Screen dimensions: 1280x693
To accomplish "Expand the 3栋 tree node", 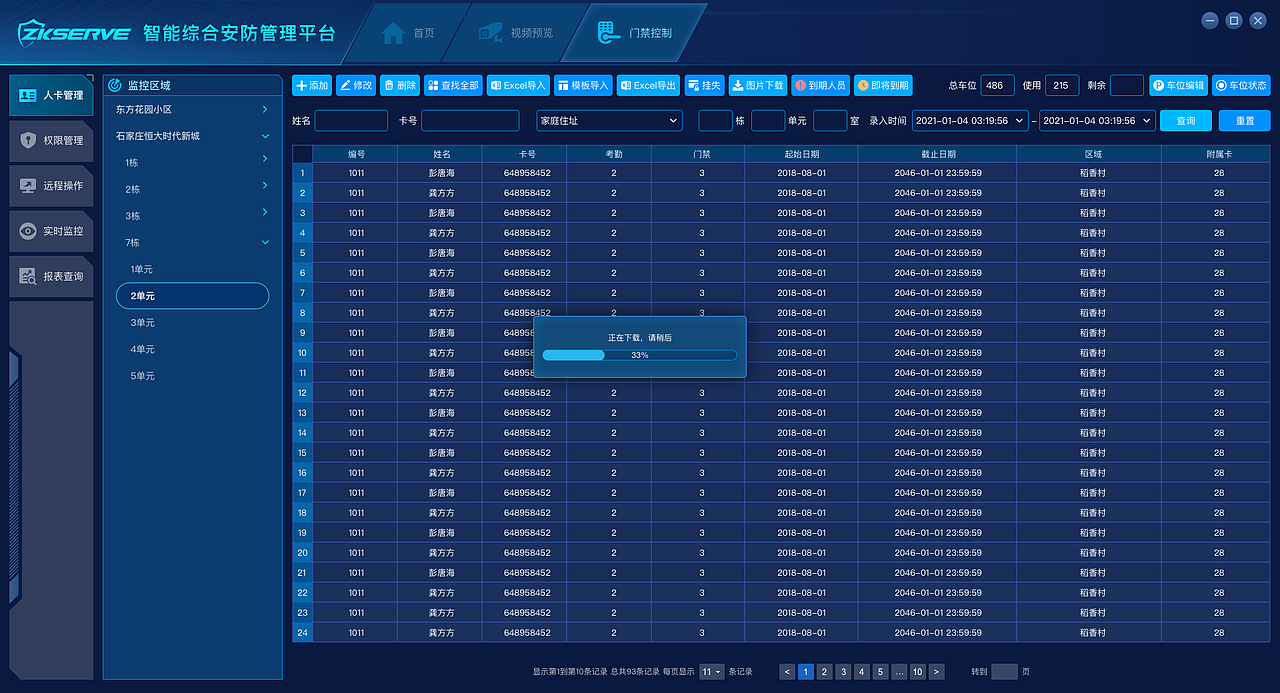I will click(x=265, y=212).
